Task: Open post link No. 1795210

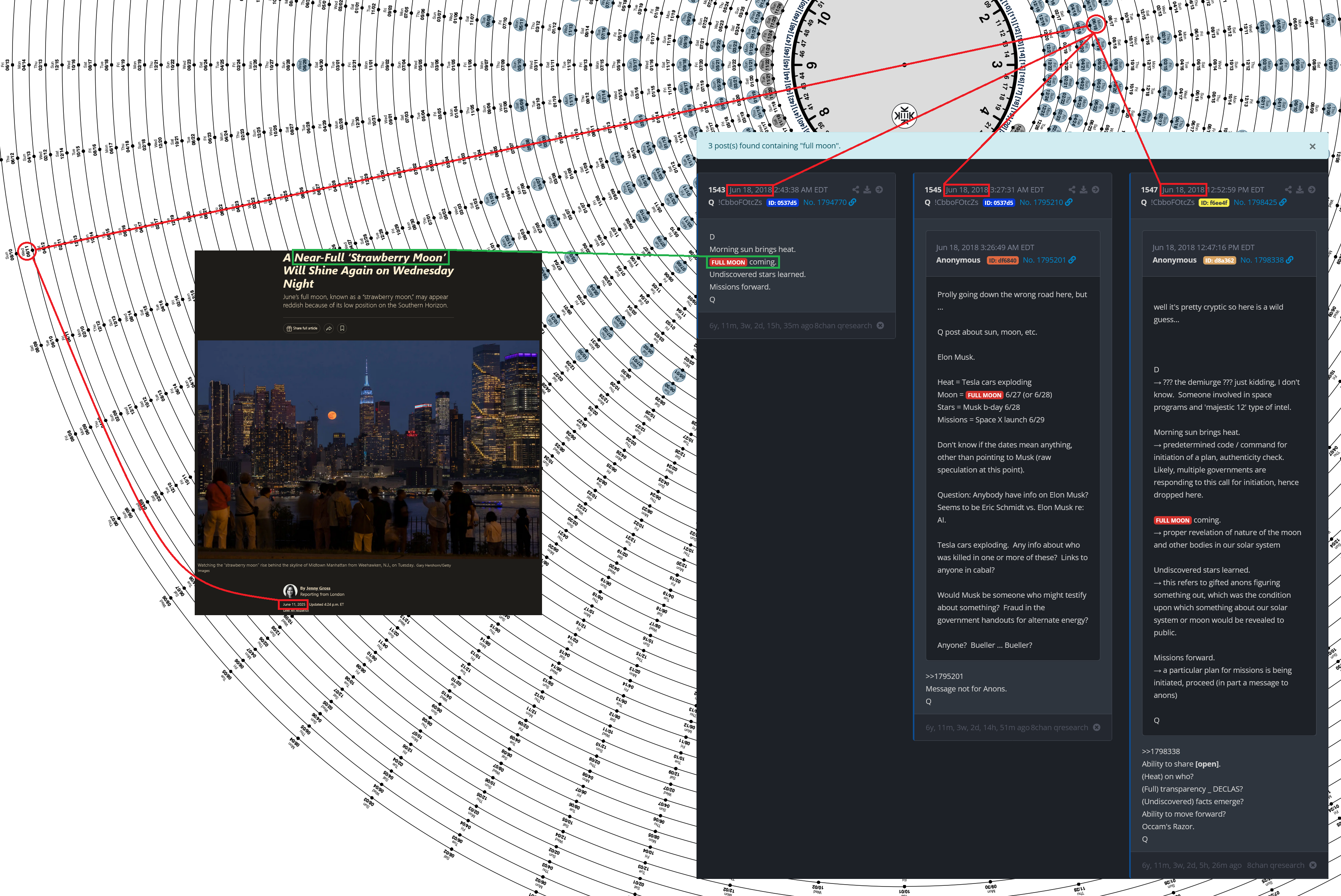Action: (1041, 202)
